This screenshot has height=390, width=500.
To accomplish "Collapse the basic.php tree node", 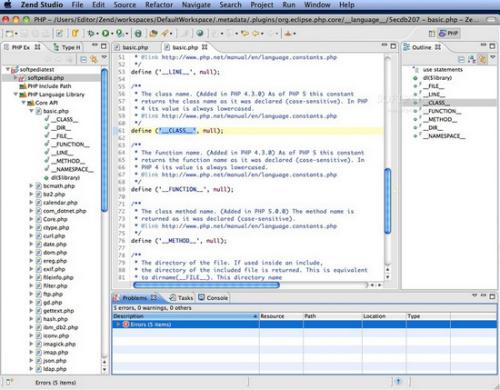I will point(31,111).
